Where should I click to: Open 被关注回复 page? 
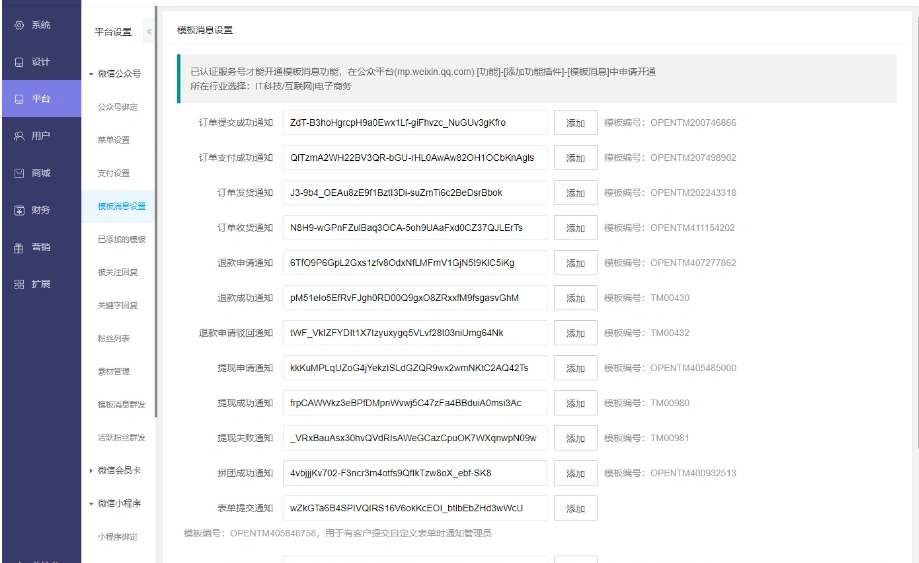118,272
